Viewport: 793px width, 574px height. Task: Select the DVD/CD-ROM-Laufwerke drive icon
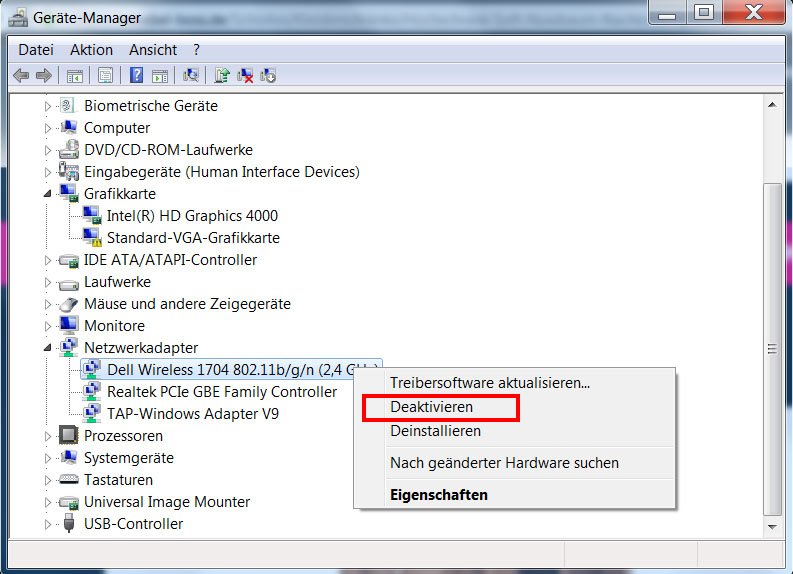[x=68, y=150]
